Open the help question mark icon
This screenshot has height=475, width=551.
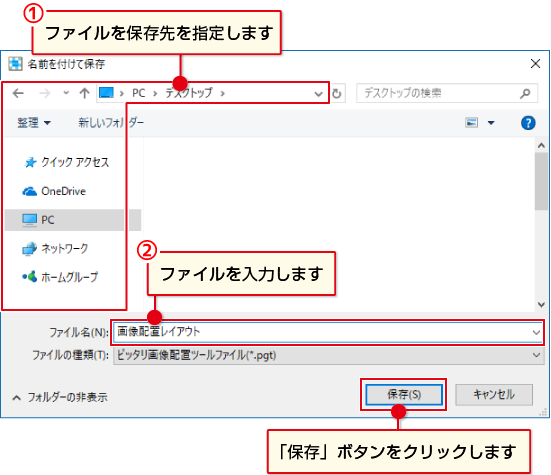pyautogui.click(x=528, y=123)
